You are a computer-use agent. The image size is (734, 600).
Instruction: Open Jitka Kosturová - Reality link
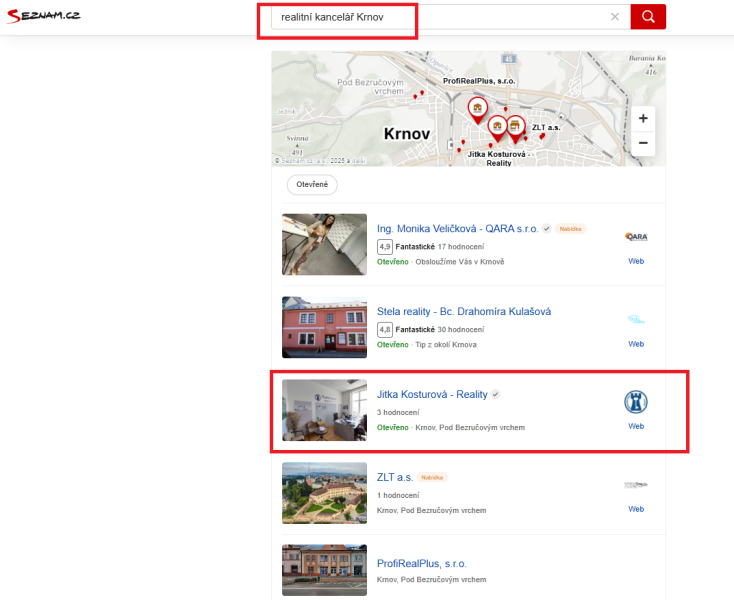432,394
